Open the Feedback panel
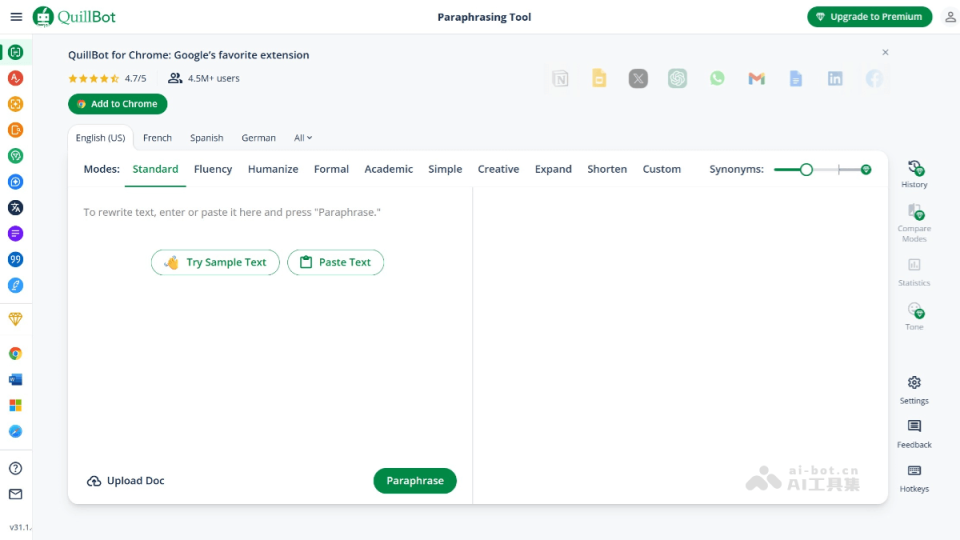The image size is (960, 540). point(914,433)
